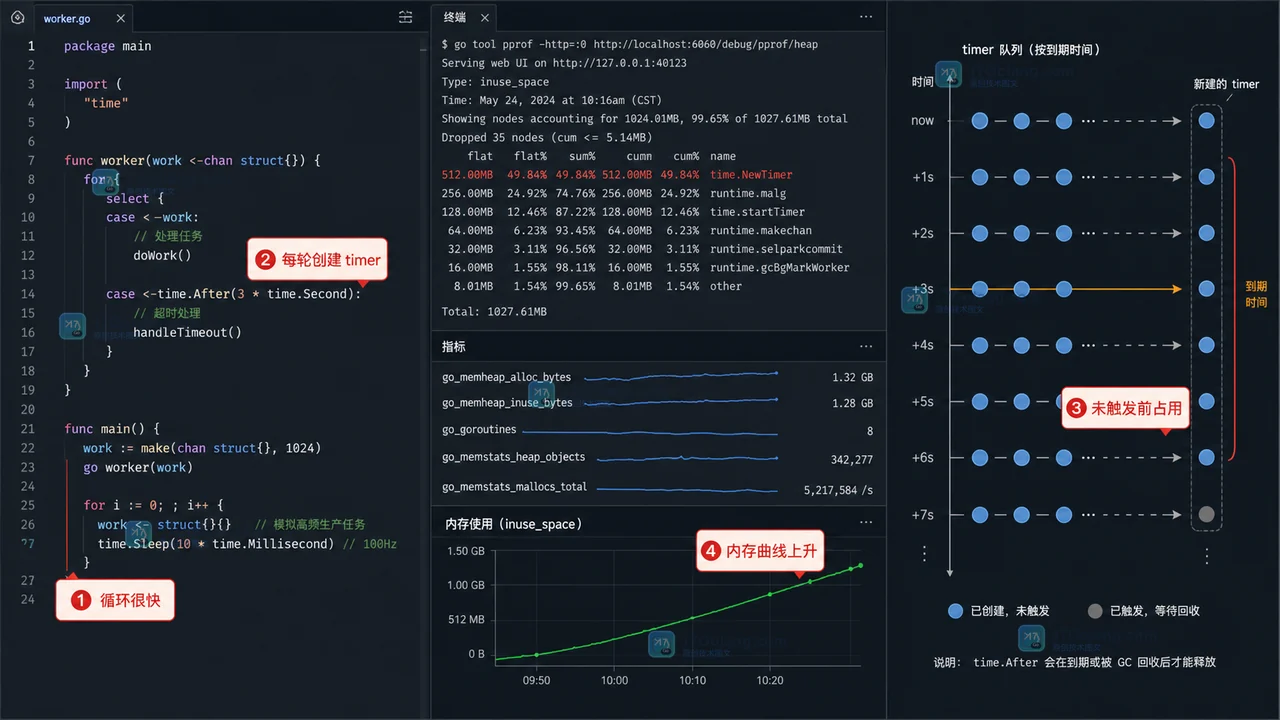This screenshot has width=1280, height=720.
Task: Click the 未触发前占用 annotation label
Action: tap(1125, 408)
